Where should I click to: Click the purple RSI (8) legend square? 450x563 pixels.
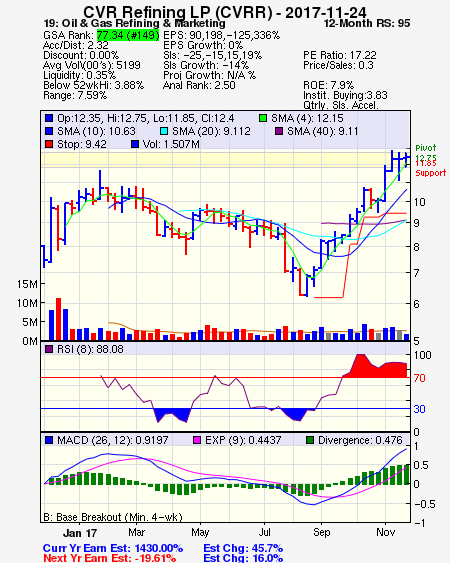[49, 349]
